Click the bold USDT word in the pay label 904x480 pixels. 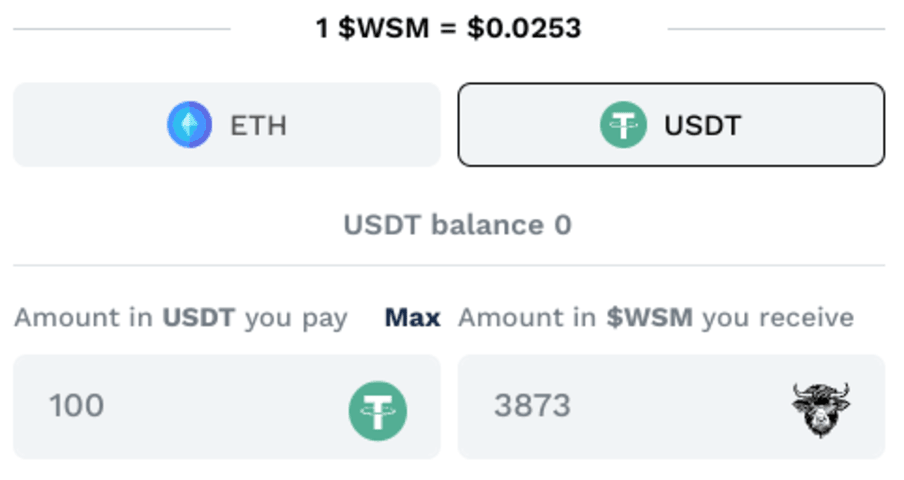click(199, 318)
